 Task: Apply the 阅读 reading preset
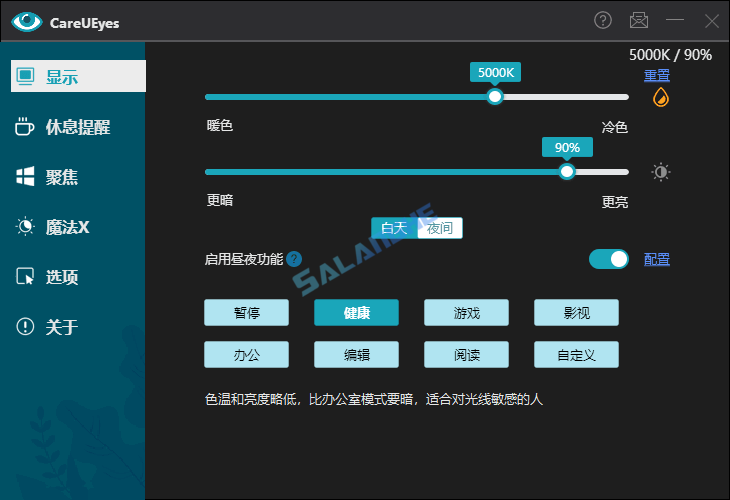[x=466, y=355]
